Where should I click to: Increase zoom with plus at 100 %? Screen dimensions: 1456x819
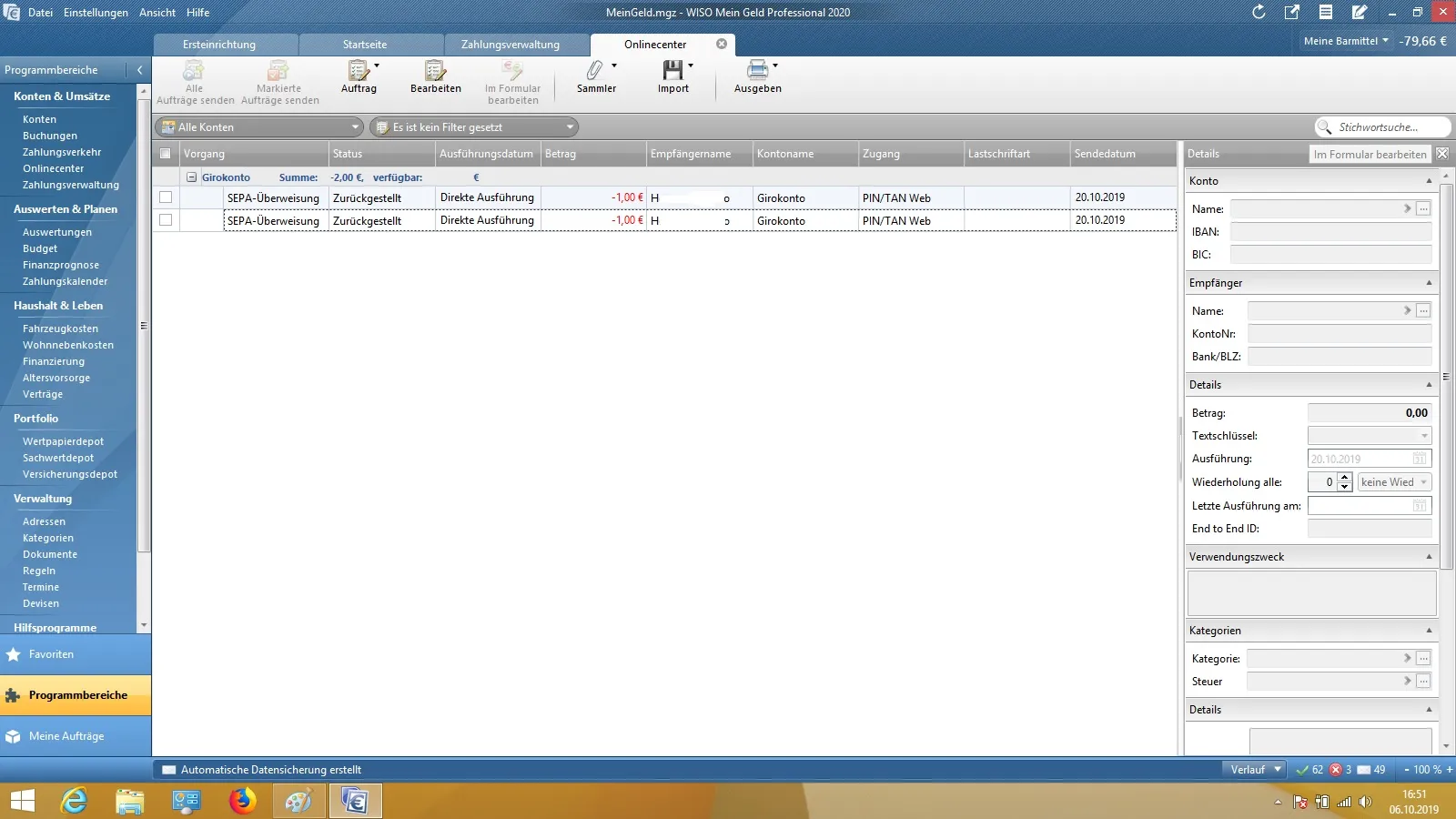(1450, 770)
